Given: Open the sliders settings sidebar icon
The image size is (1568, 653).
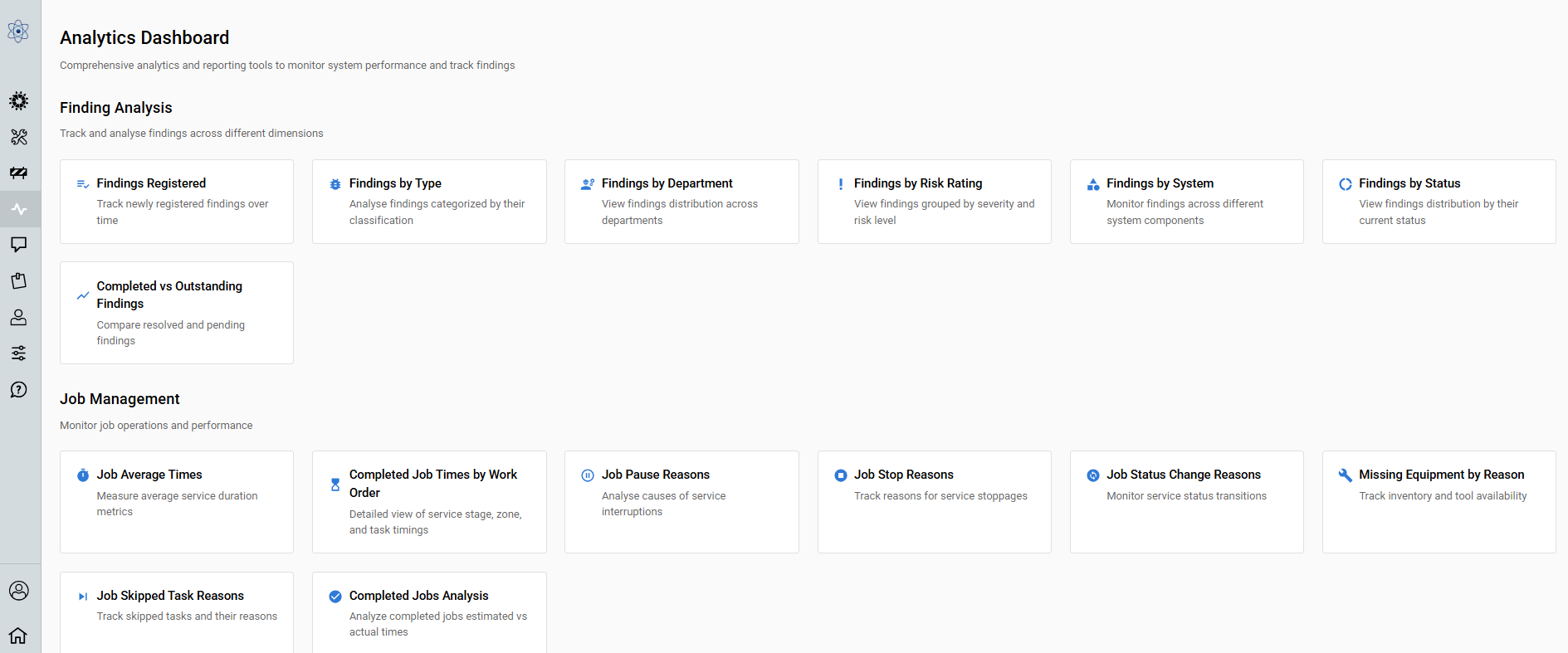Looking at the screenshot, I should point(18,353).
